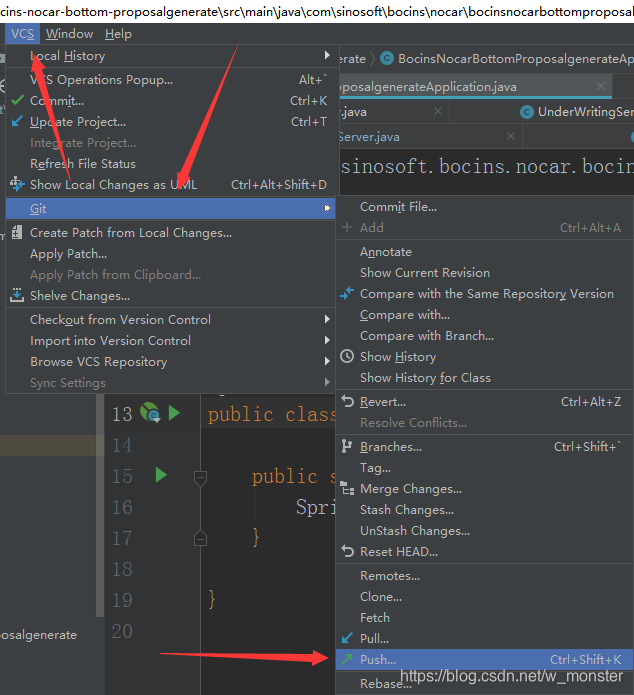Expand the Git submenu arrow
Image resolution: width=634 pixels, height=695 pixels.
tap(327, 208)
